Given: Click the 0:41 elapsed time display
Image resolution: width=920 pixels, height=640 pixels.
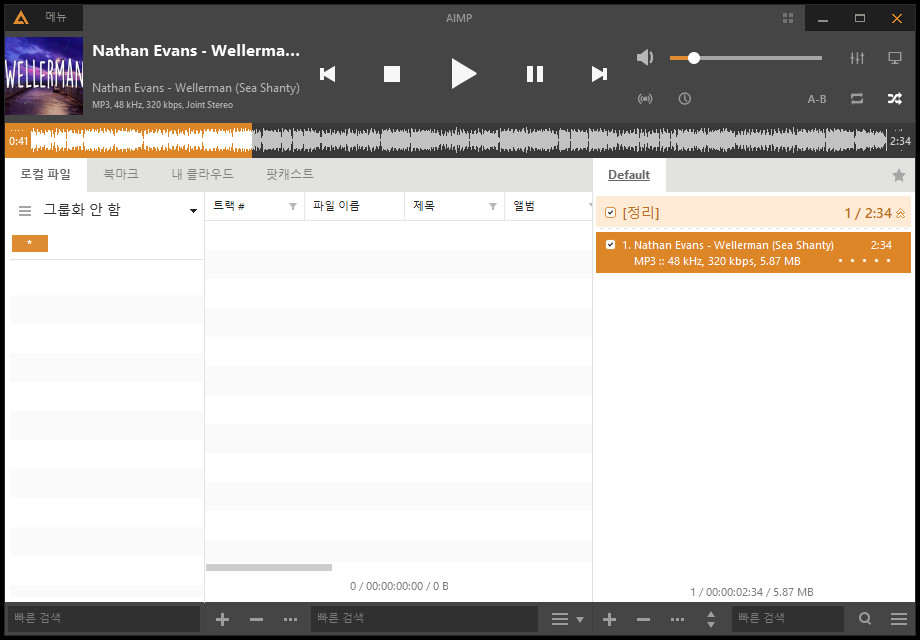Looking at the screenshot, I should pos(18,141).
